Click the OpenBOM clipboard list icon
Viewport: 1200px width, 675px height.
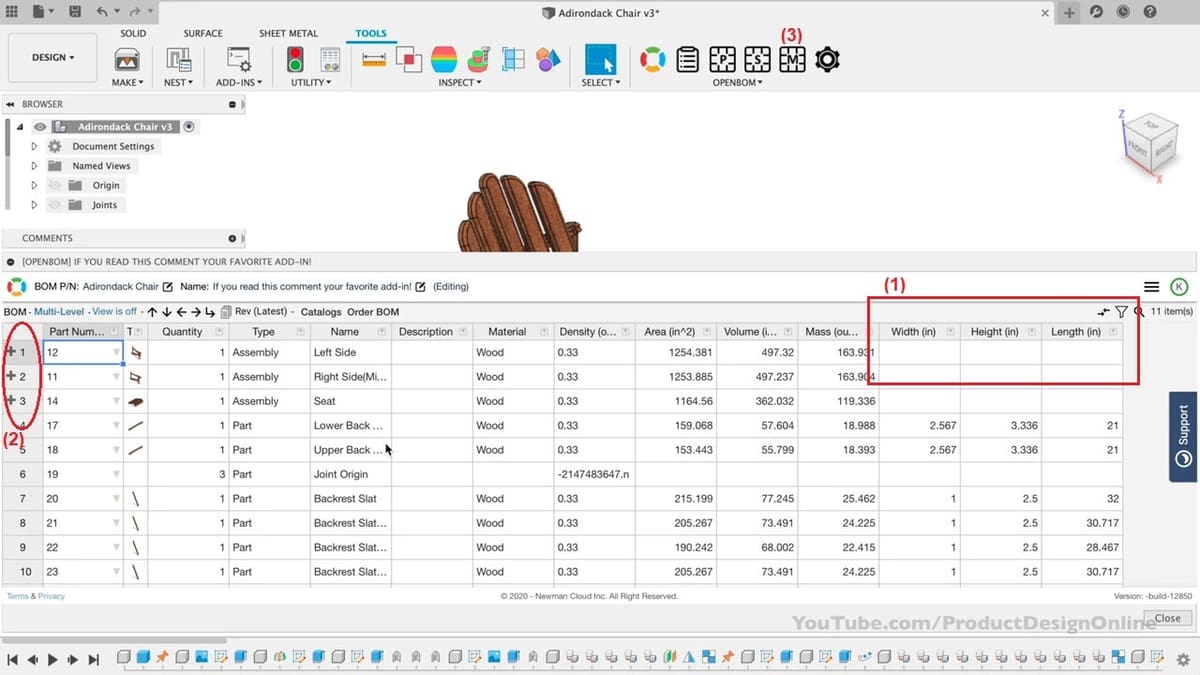pyautogui.click(x=687, y=59)
